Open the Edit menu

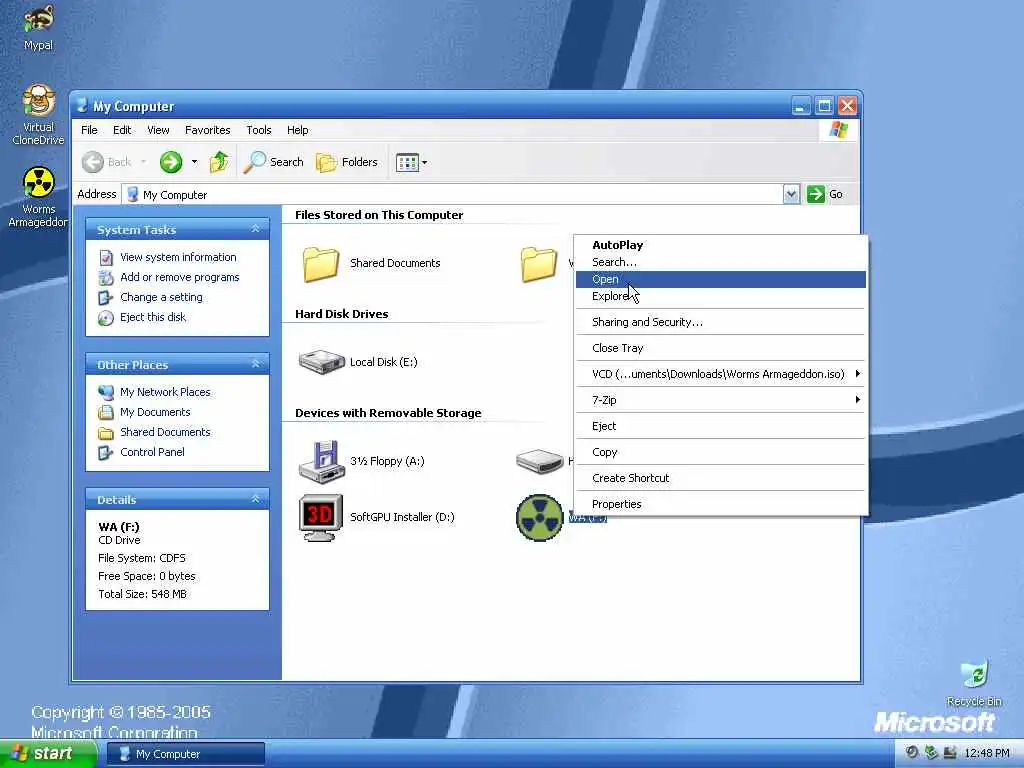pyautogui.click(x=122, y=130)
